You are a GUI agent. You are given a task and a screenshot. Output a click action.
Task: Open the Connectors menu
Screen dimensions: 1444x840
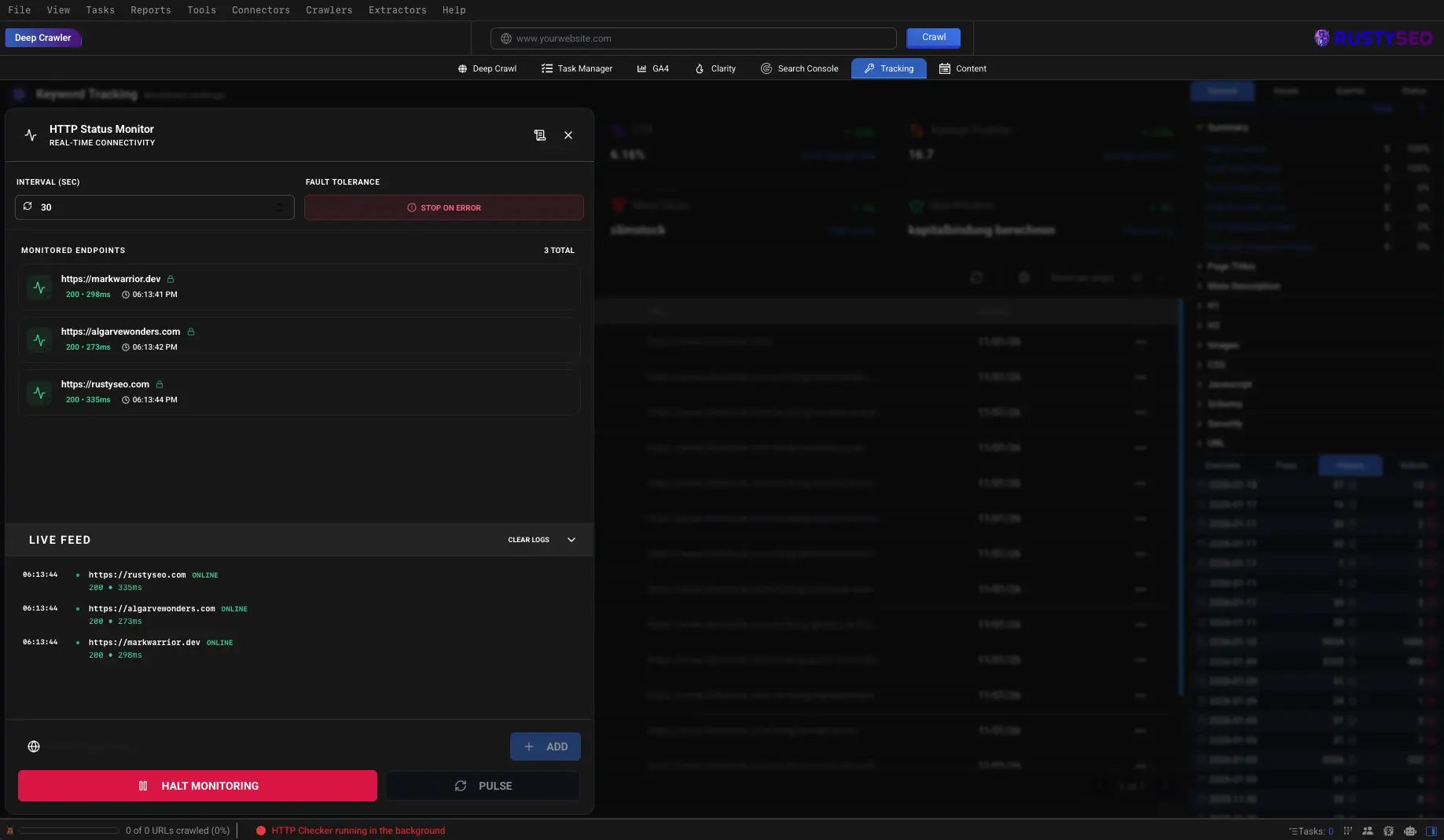pyautogui.click(x=260, y=10)
